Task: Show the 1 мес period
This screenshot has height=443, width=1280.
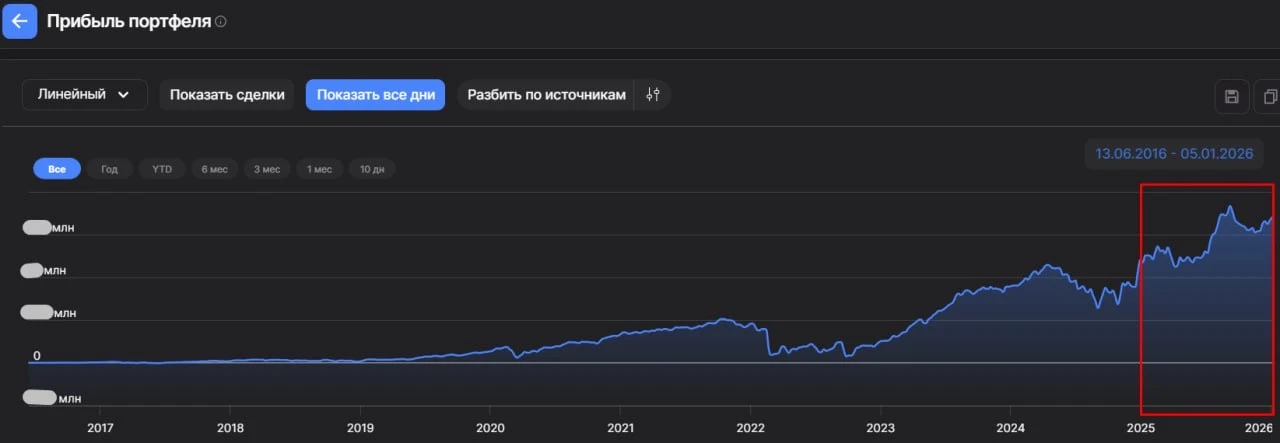Action: 320,169
